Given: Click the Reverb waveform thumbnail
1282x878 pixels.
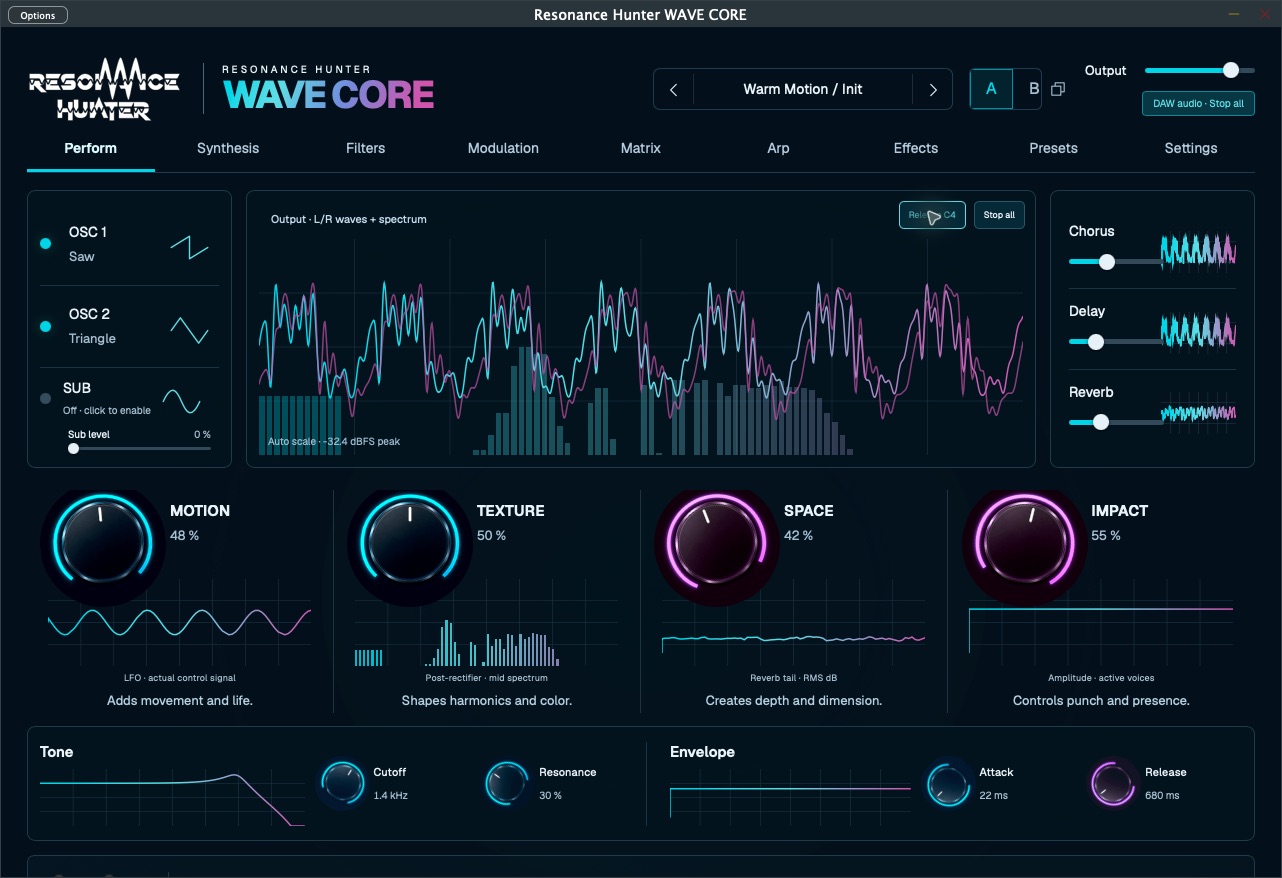Looking at the screenshot, I should 1198,412.
